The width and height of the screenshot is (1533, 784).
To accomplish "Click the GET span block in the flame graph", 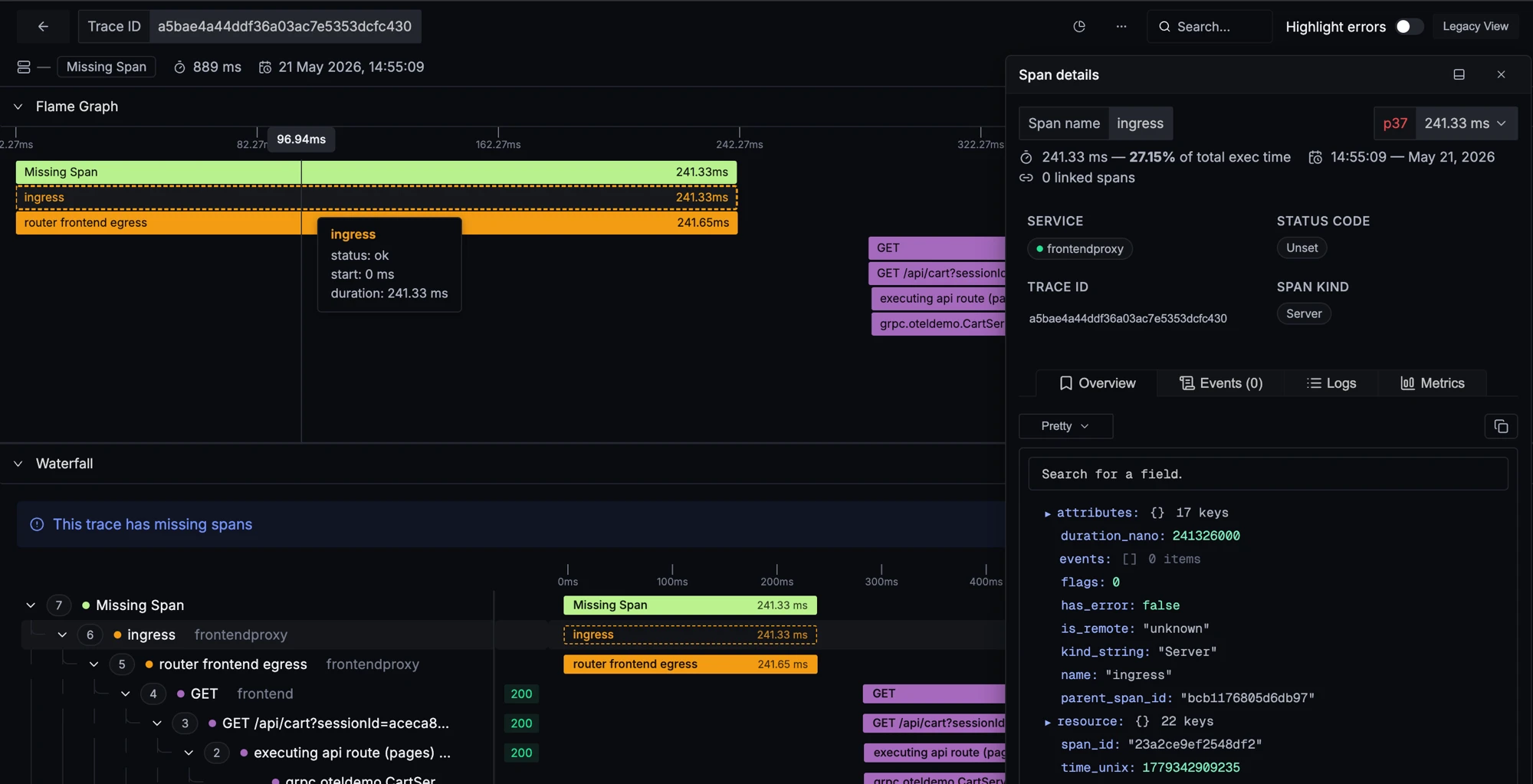I will [x=937, y=248].
